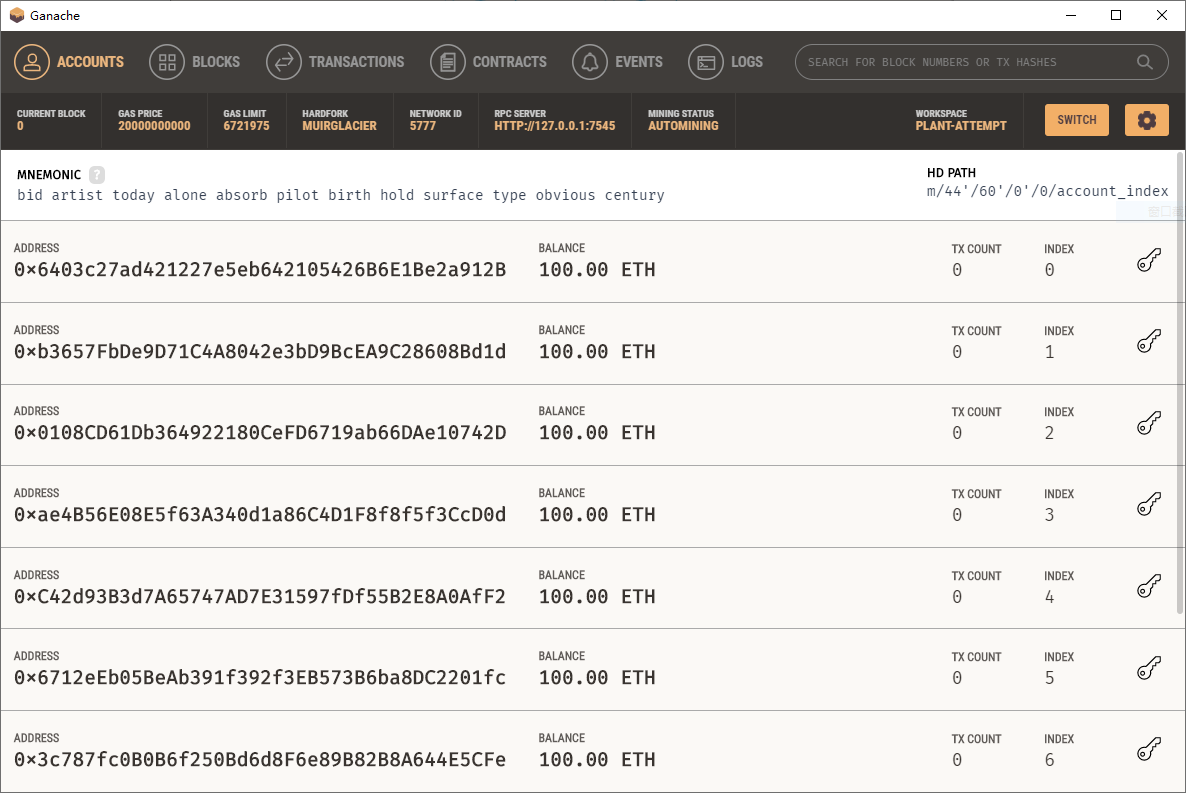Switch to EVENTS tab label

[638, 62]
